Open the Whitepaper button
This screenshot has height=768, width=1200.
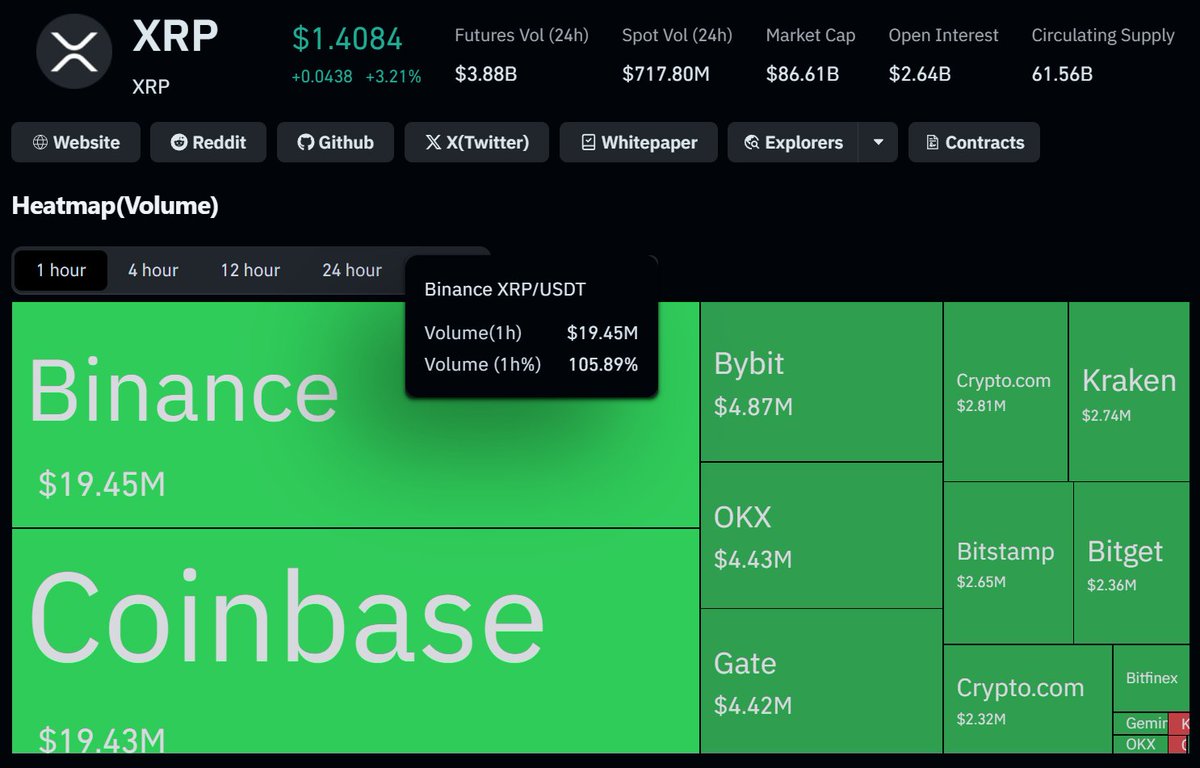click(x=638, y=142)
